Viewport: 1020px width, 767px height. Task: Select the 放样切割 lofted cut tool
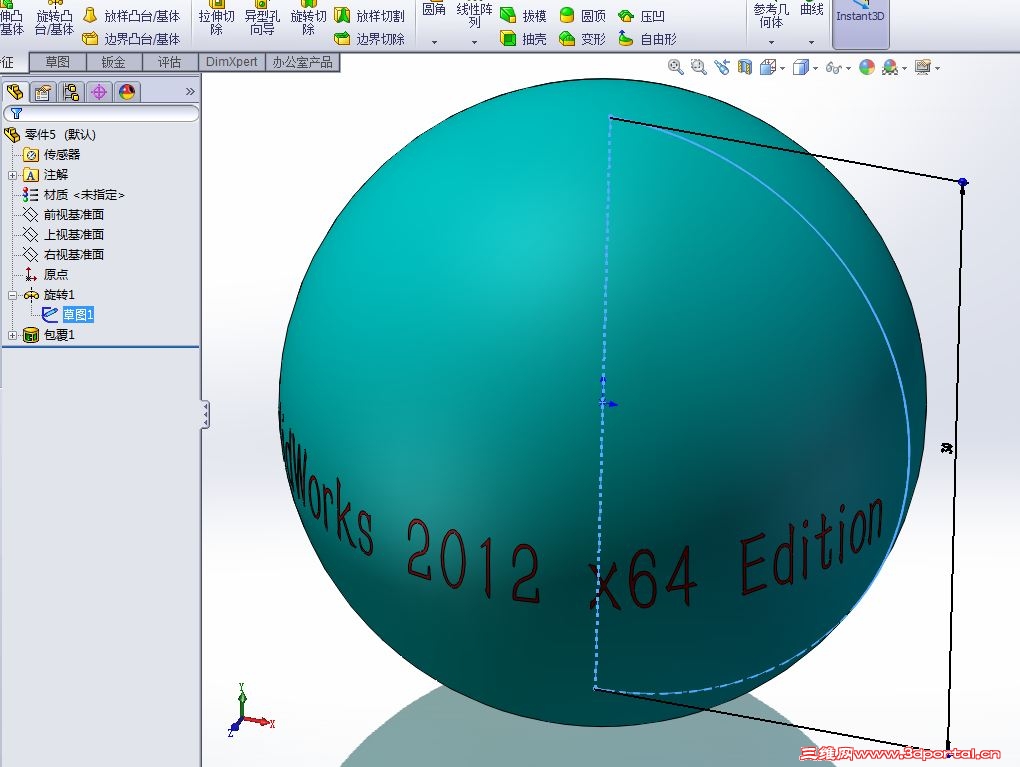click(369, 16)
